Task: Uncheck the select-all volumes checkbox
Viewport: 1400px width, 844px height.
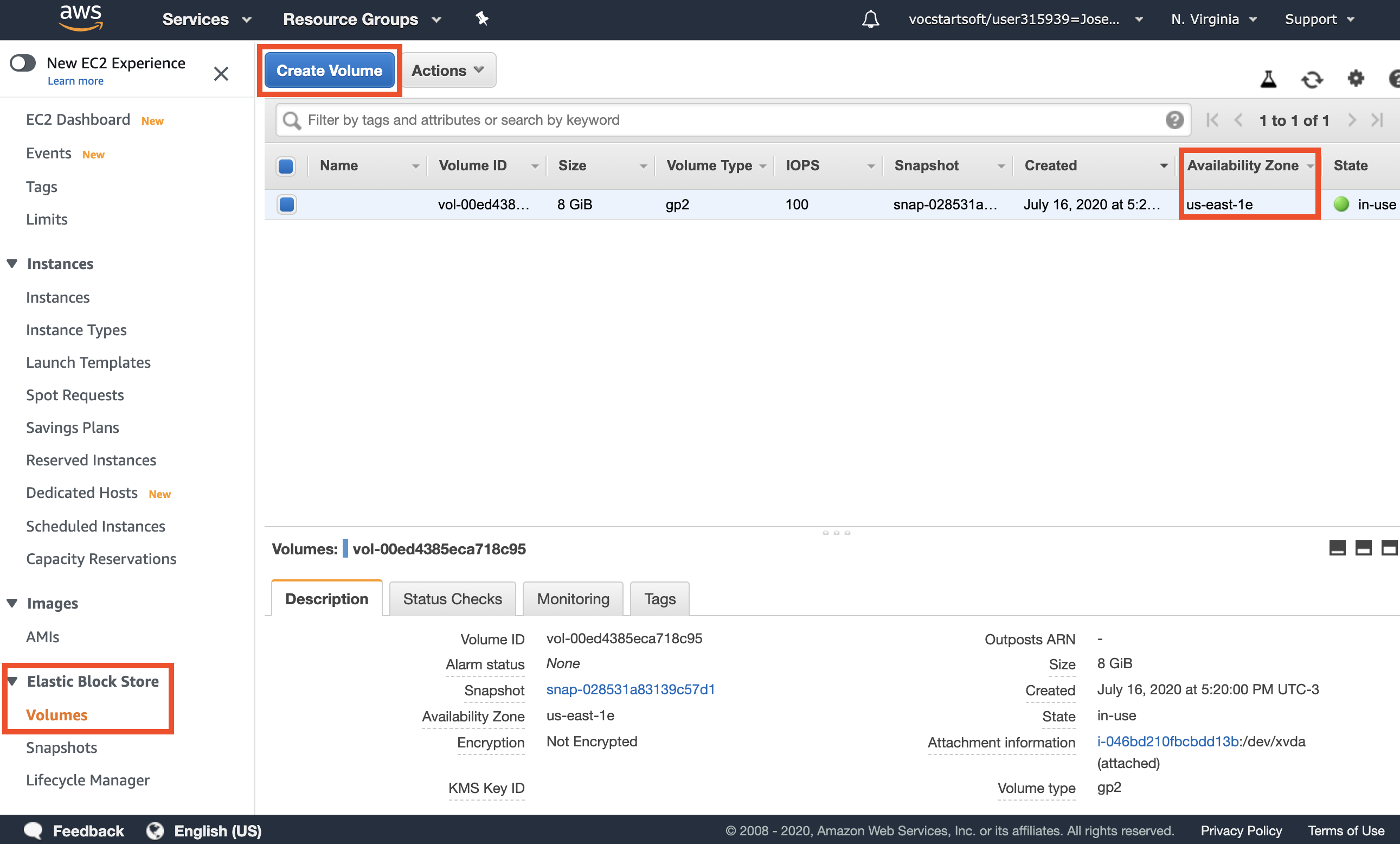Action: (286, 166)
